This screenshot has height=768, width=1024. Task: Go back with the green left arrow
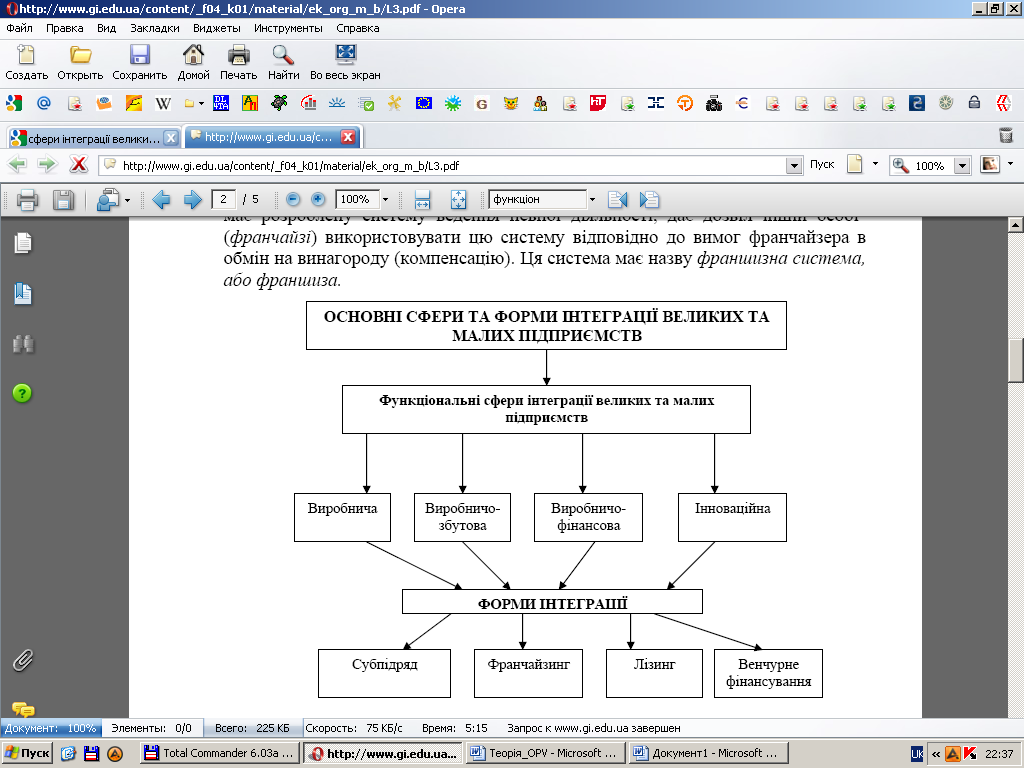pyautogui.click(x=16, y=164)
